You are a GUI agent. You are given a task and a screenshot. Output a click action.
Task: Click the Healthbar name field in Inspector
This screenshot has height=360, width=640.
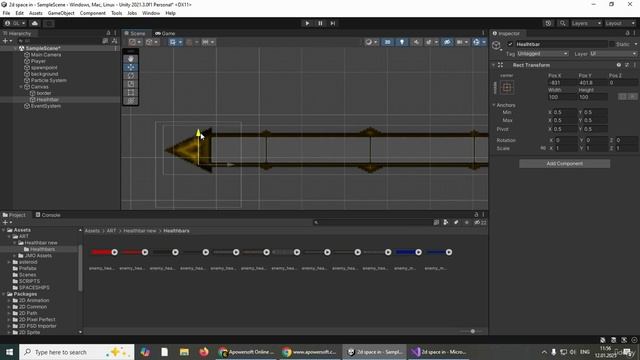561,44
